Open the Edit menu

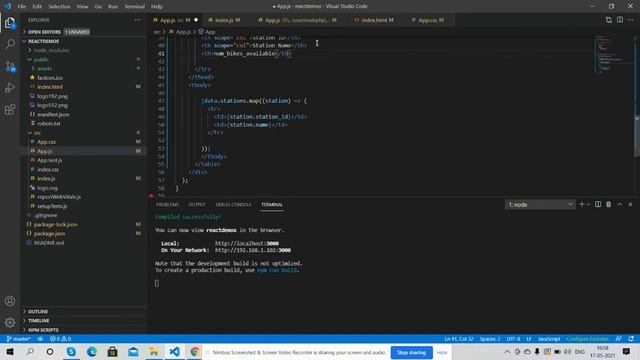click(37, 7)
